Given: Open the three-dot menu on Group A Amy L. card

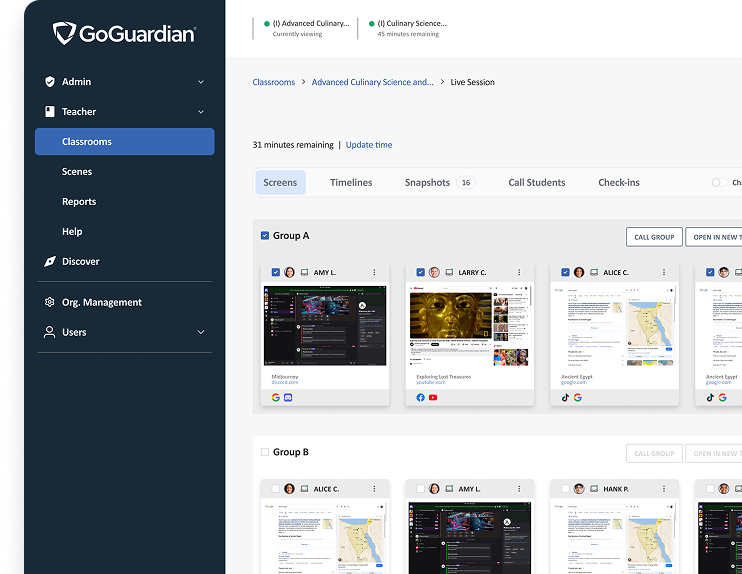Looking at the screenshot, I should pos(374,272).
